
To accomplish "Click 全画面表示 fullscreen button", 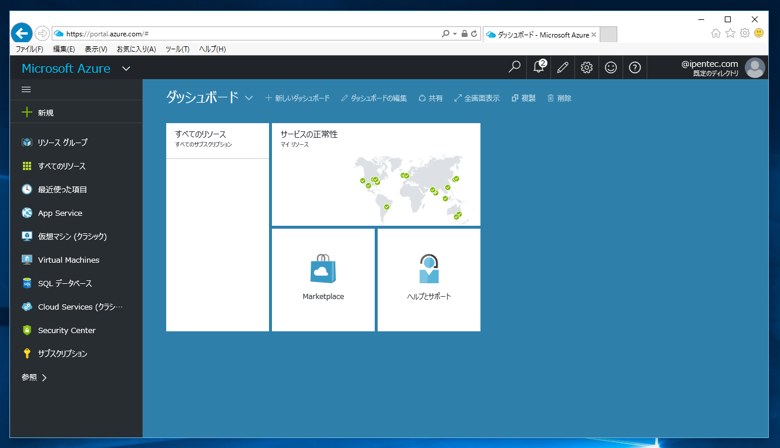I will (x=477, y=98).
